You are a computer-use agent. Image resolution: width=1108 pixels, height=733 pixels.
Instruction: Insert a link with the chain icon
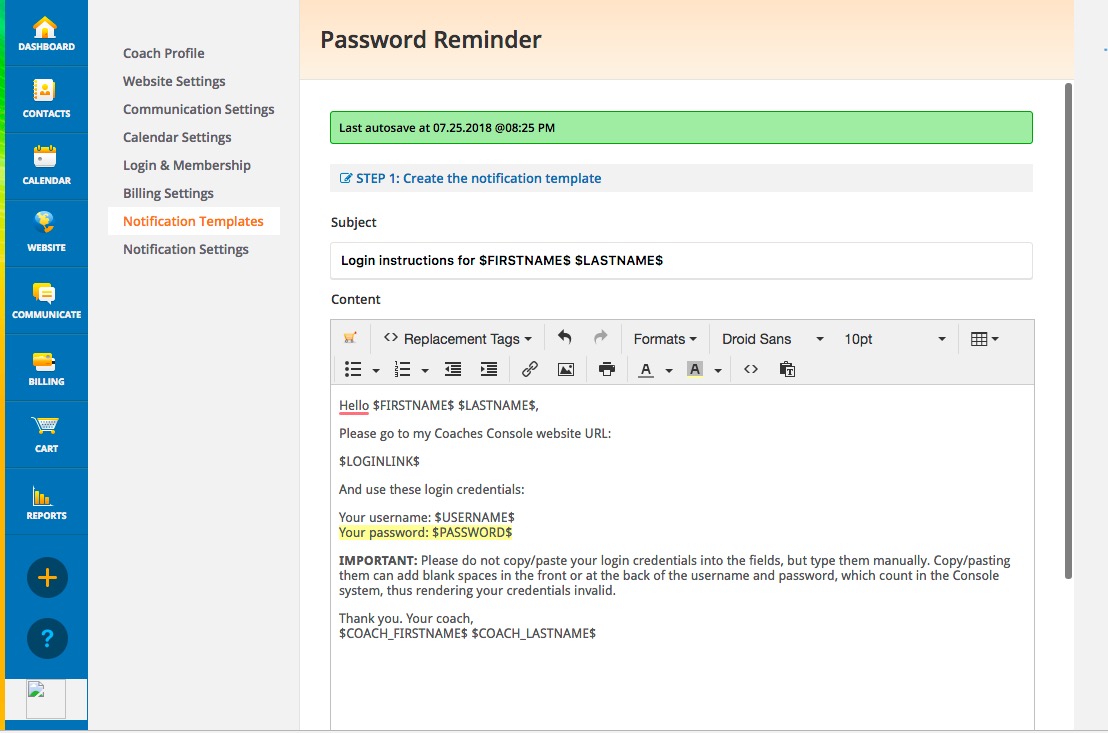(530, 369)
